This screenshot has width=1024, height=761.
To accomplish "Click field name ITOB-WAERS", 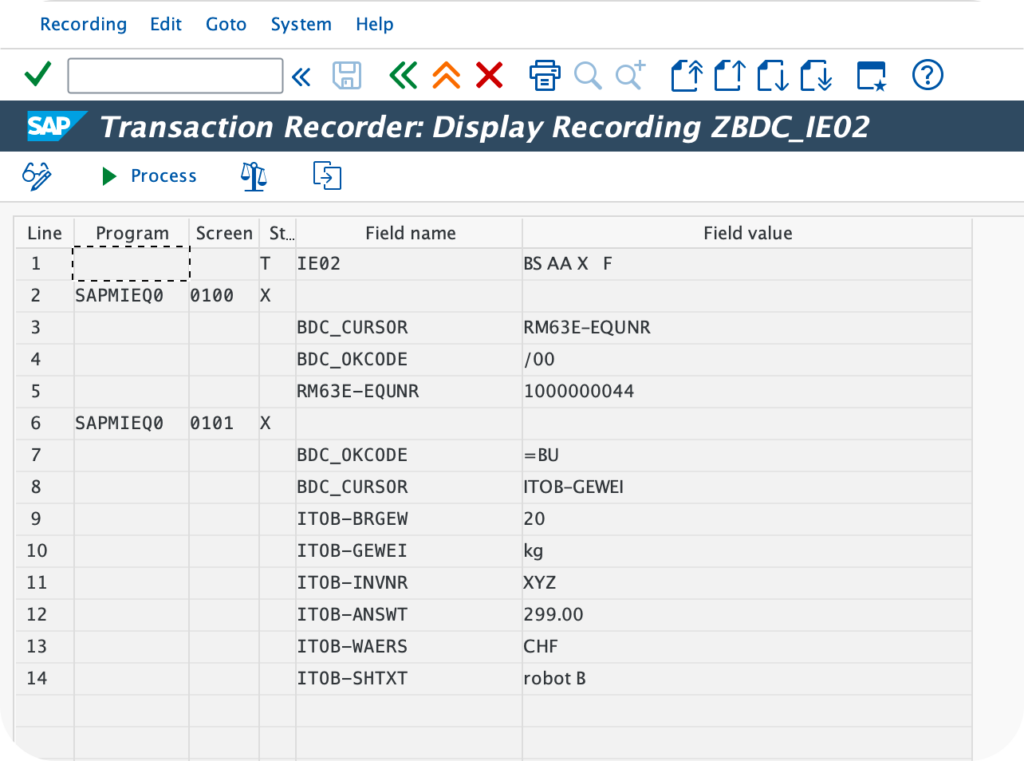I will (409, 647).
